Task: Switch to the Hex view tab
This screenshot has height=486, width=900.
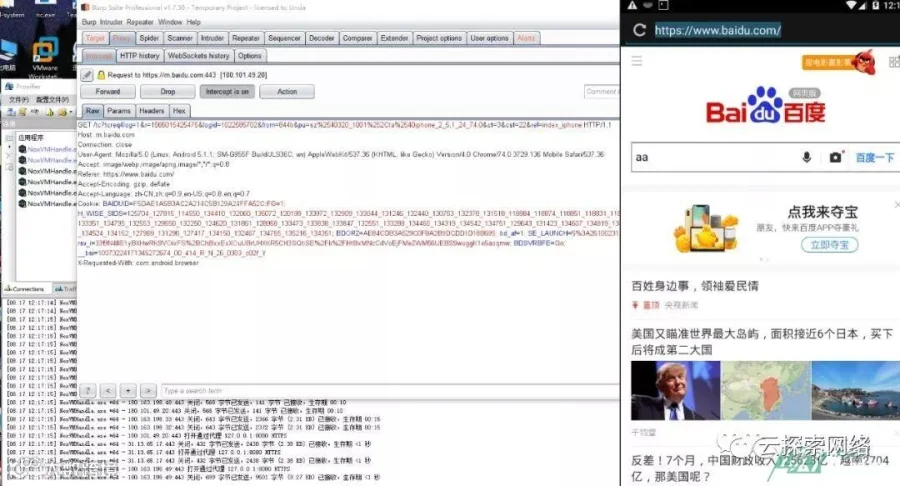Action: pos(180,111)
